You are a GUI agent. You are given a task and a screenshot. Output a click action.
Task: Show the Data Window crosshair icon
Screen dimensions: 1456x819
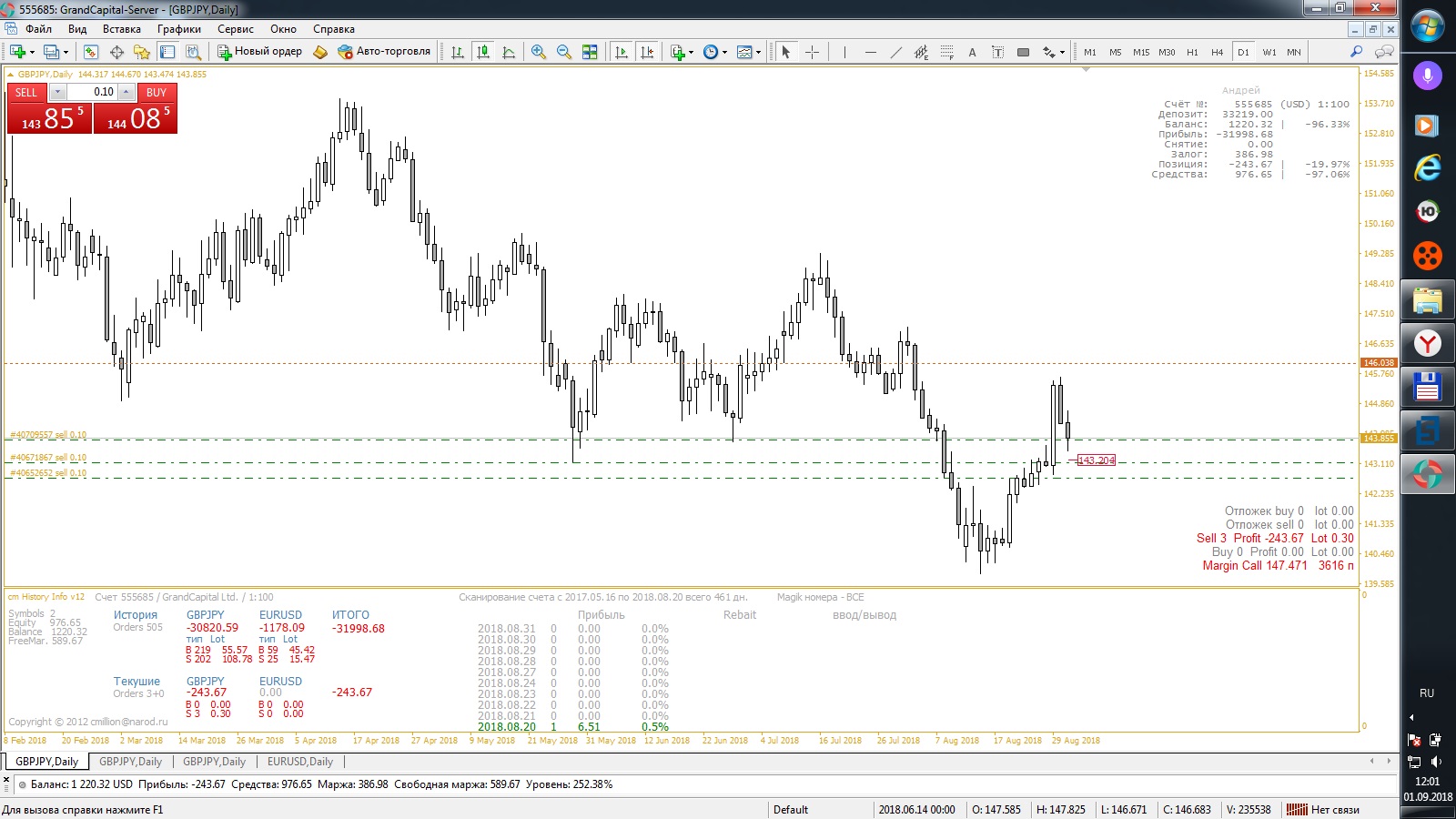[116, 52]
